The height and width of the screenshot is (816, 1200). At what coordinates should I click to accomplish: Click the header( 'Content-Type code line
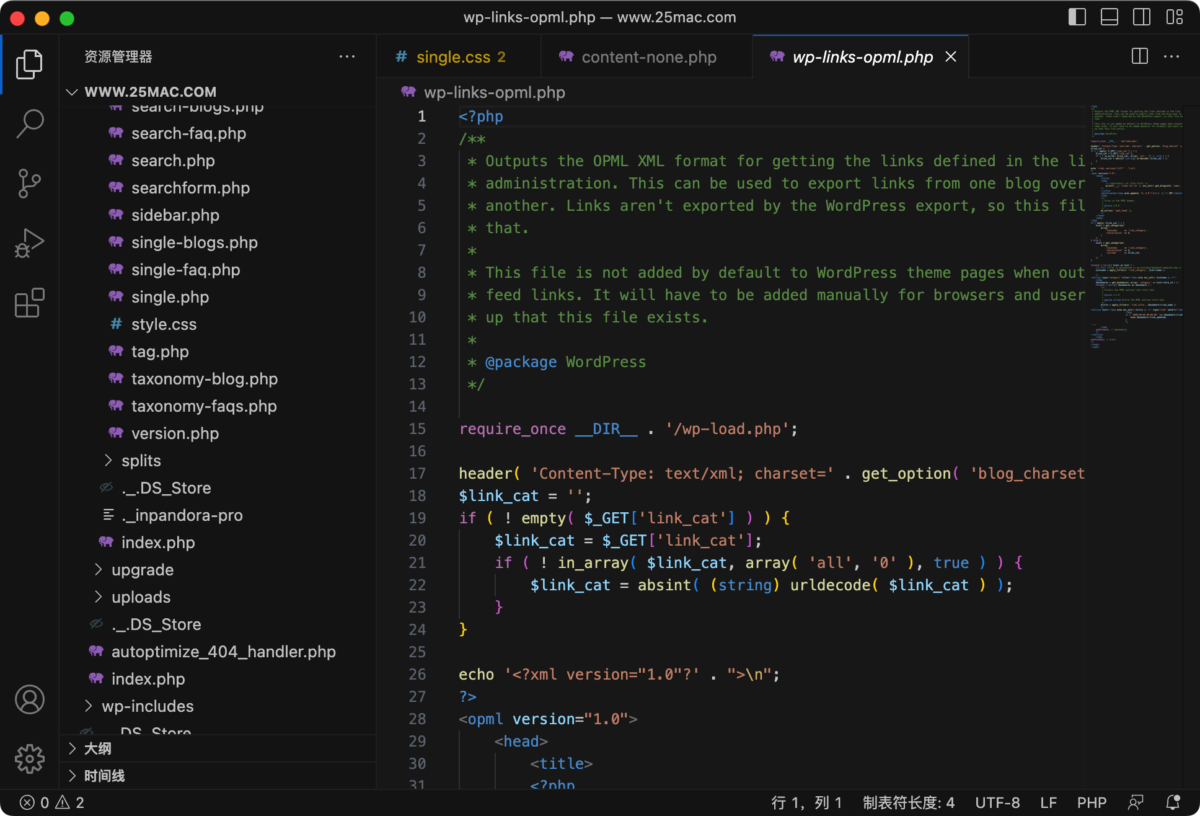(x=771, y=474)
